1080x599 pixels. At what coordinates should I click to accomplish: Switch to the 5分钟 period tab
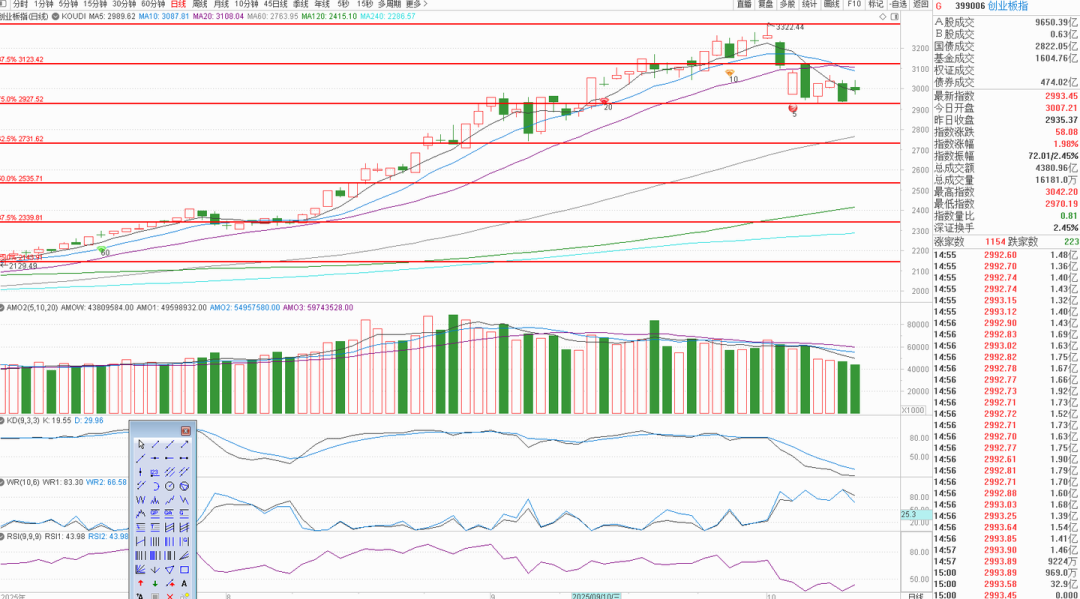pos(68,4)
